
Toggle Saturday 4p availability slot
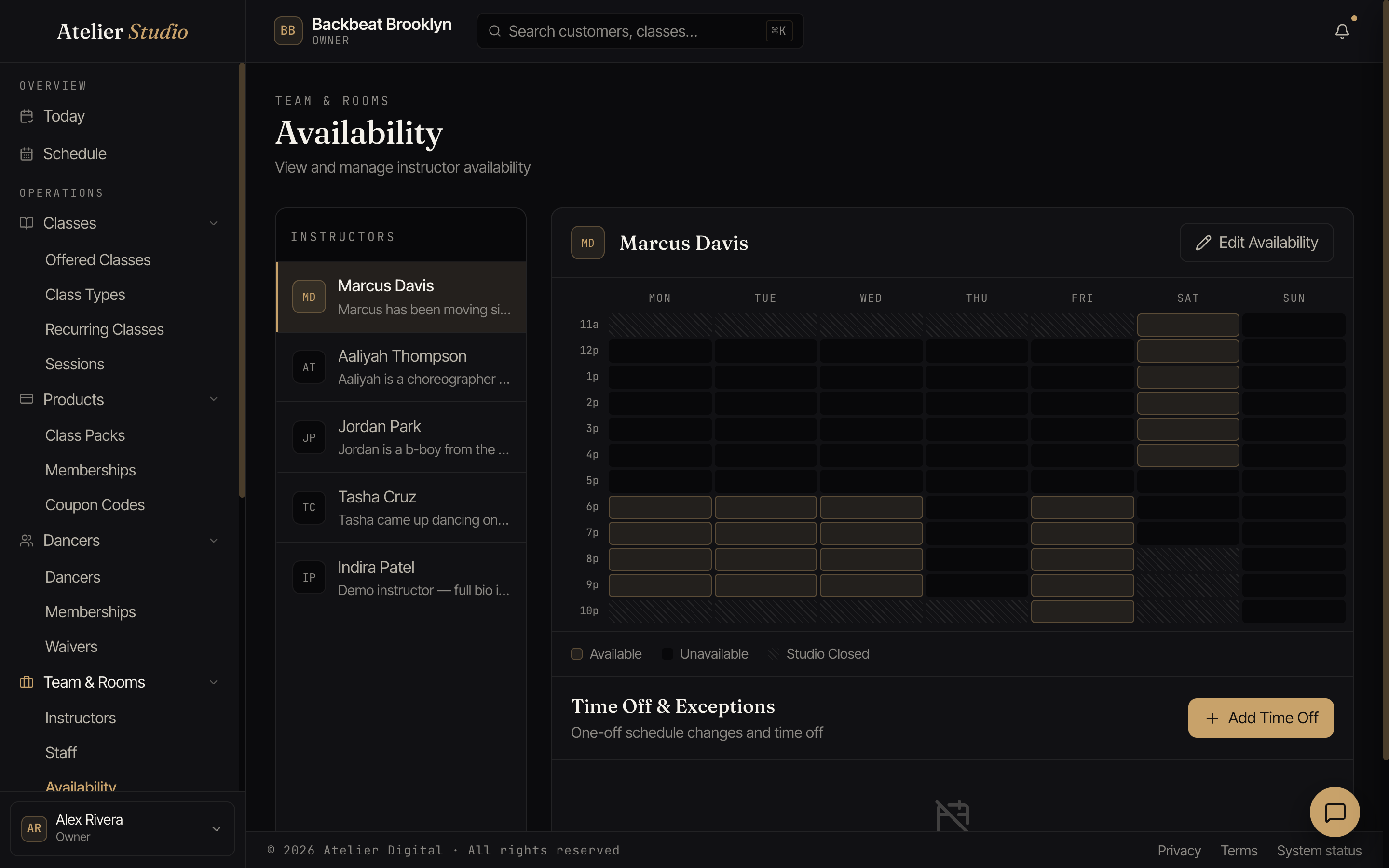pyautogui.click(x=1188, y=455)
